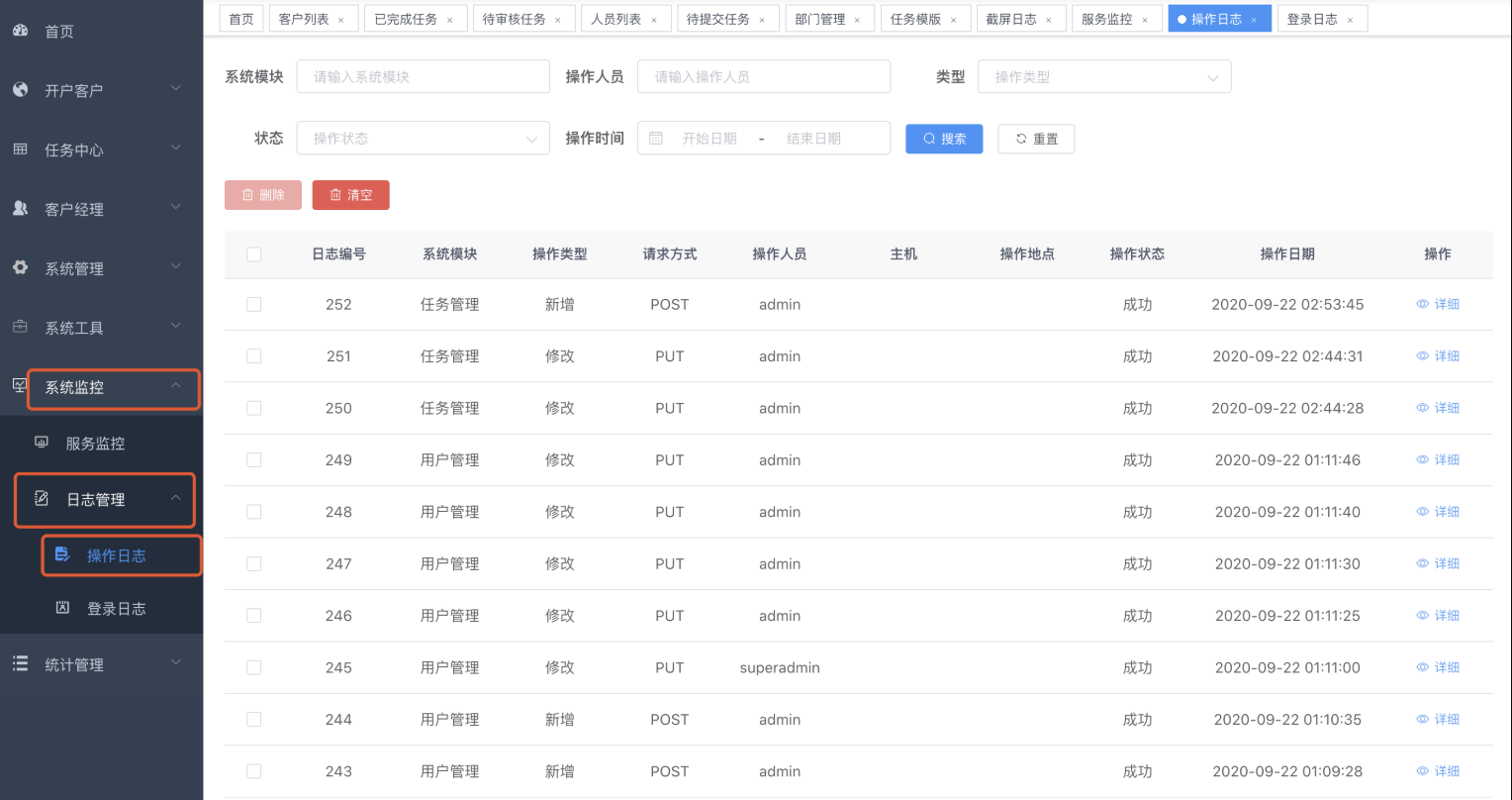The image size is (1512, 800).
Task: Close the 截屏日志 tab
Action: click(1049, 20)
